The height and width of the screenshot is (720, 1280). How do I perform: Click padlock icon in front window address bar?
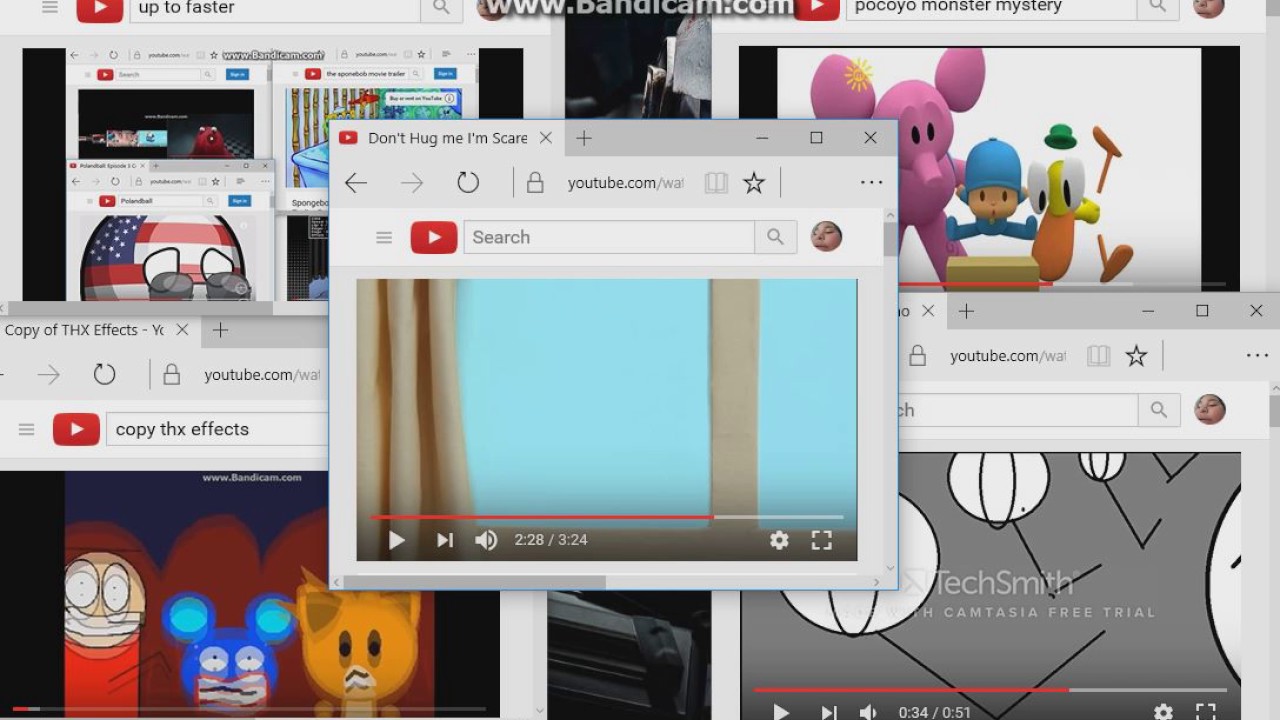coord(535,182)
